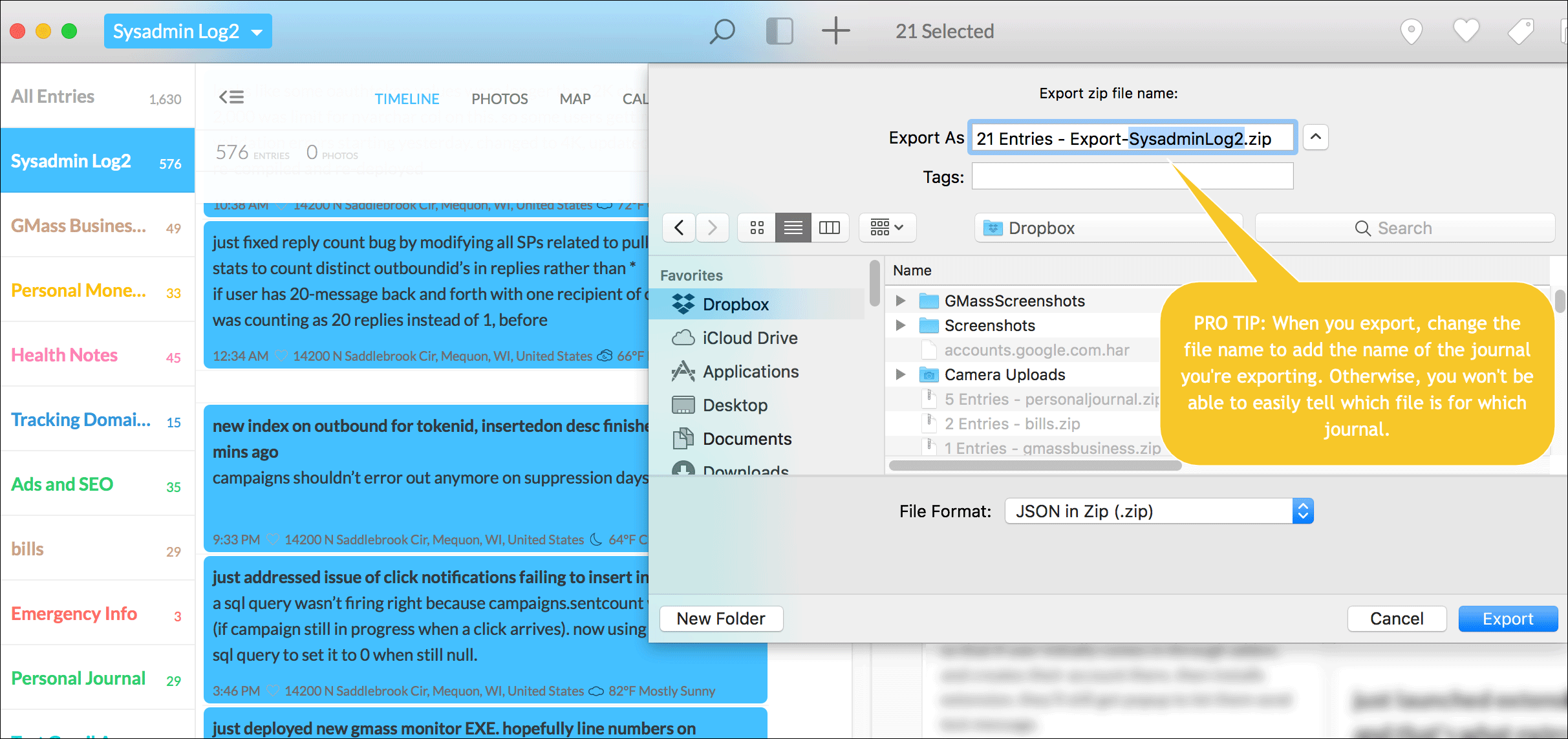This screenshot has height=739, width=1568.
Task: Collapse the journal list with the arrow icon
Action: [231, 98]
